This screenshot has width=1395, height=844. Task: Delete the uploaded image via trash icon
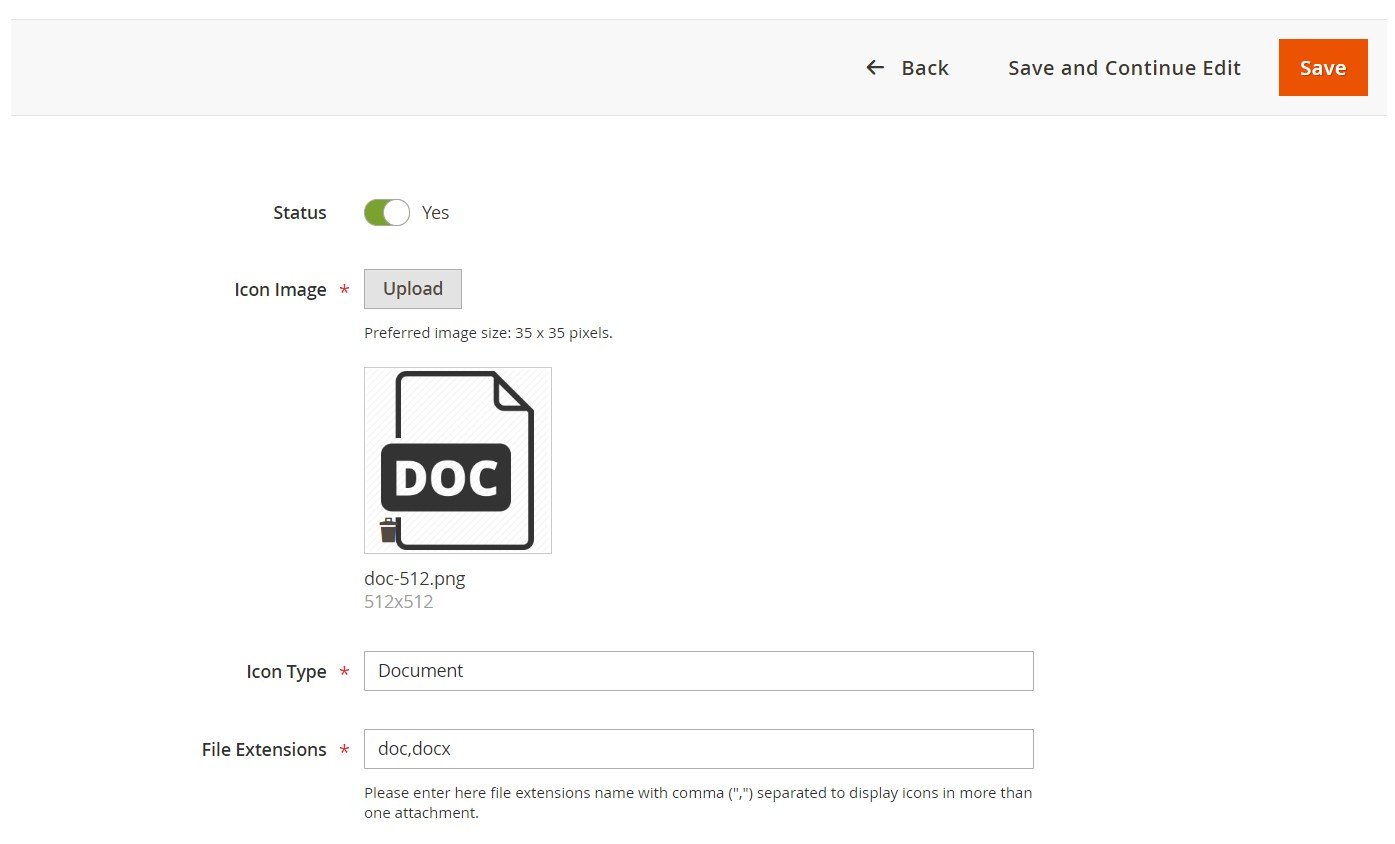pos(388,530)
